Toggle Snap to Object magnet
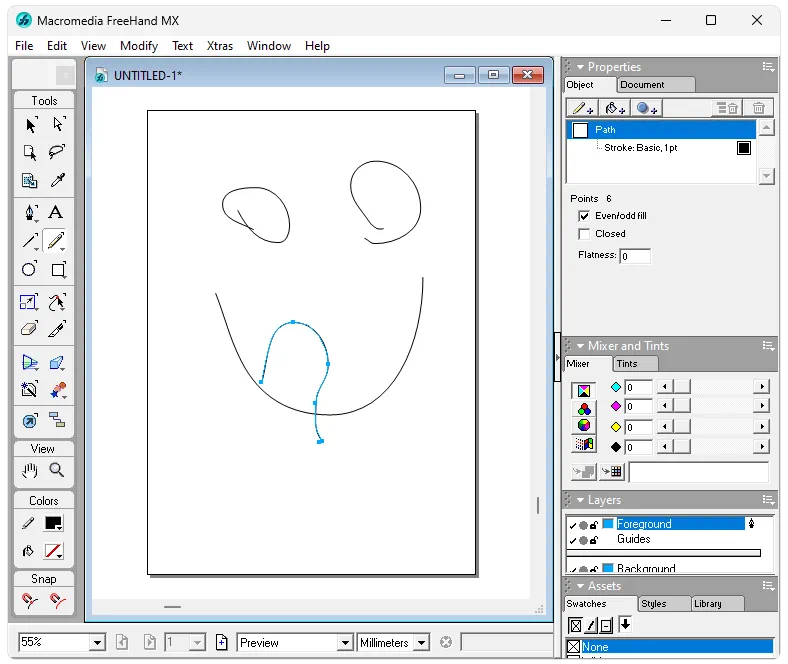788x664 pixels. click(57, 600)
